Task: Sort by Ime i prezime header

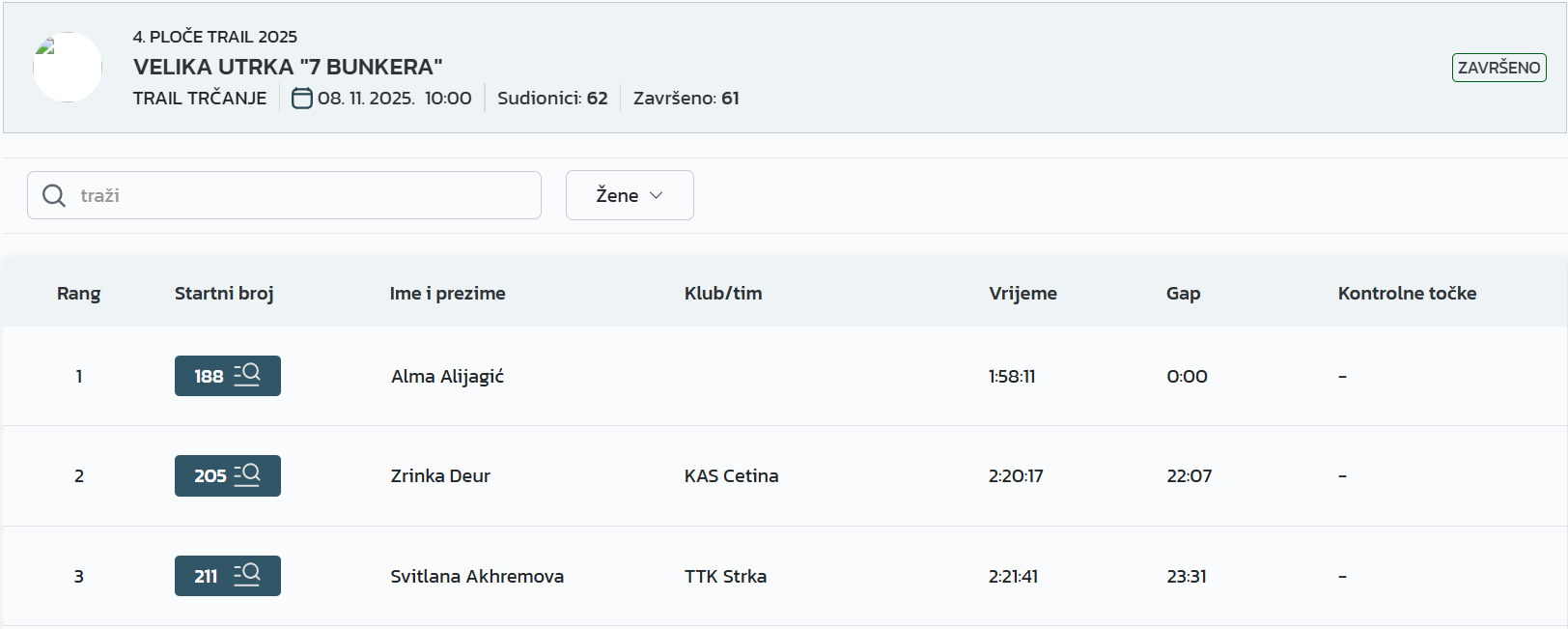Action: point(448,293)
